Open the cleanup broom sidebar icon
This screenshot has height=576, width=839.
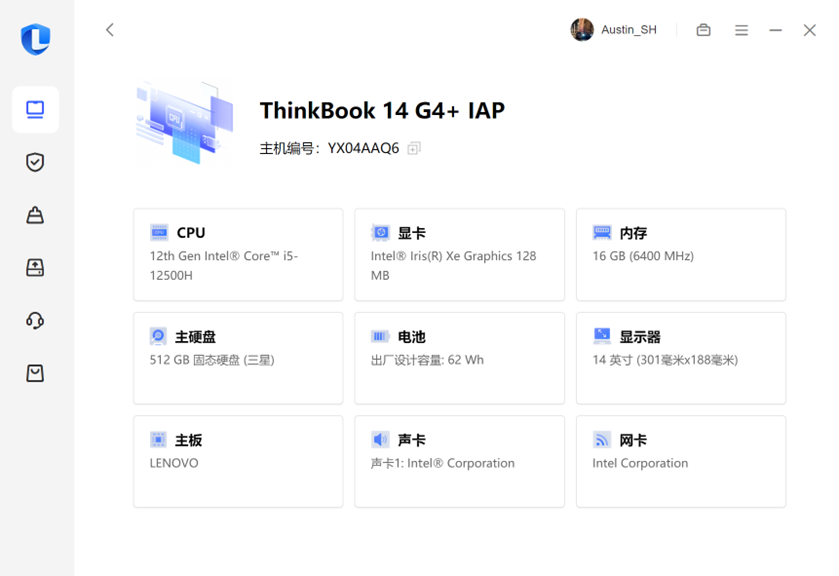click(x=35, y=215)
